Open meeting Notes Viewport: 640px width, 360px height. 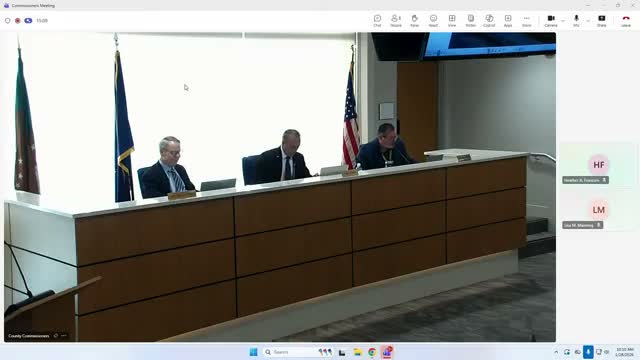(x=471, y=20)
